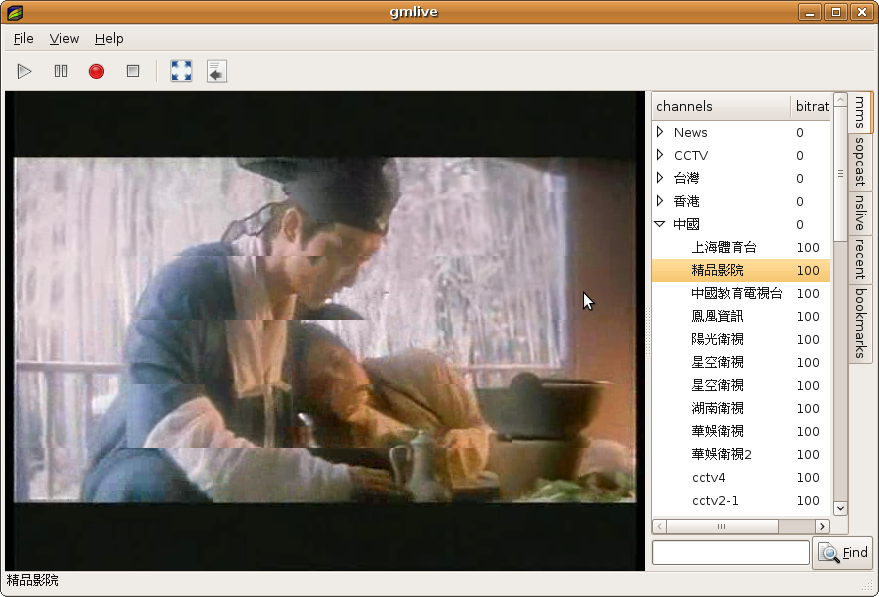Collapse the 中國 channel group
The height and width of the screenshot is (597, 879).
click(x=660, y=224)
